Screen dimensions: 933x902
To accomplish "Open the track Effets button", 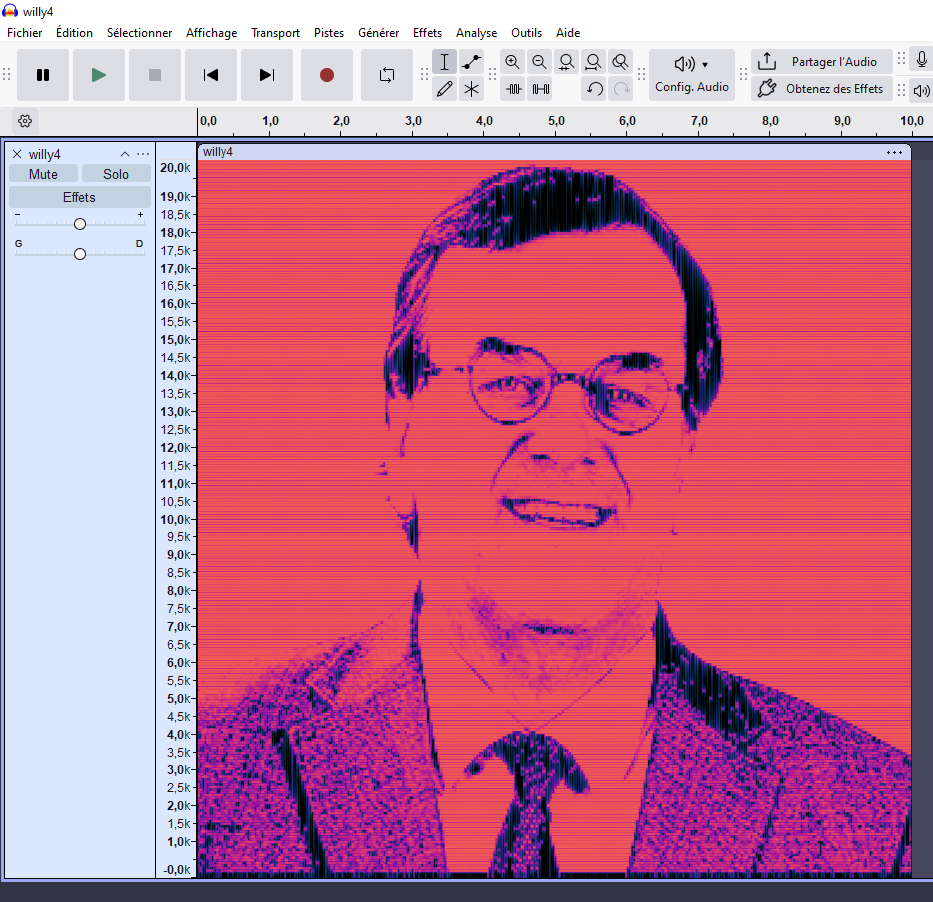I will [x=79, y=197].
